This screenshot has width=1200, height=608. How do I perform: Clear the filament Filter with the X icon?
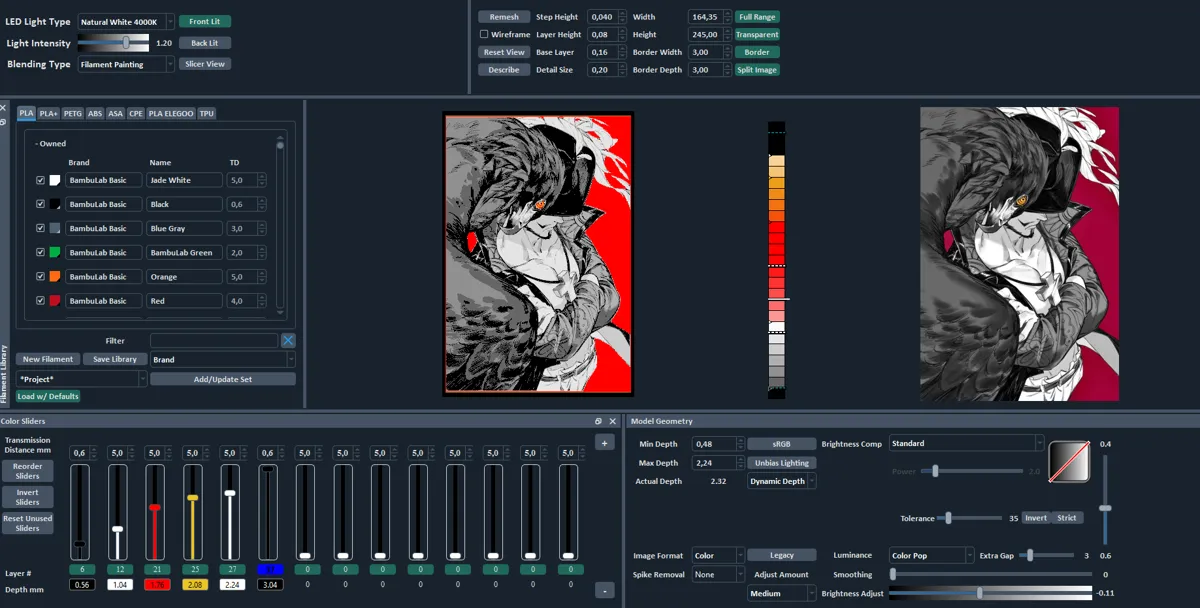pyautogui.click(x=288, y=341)
